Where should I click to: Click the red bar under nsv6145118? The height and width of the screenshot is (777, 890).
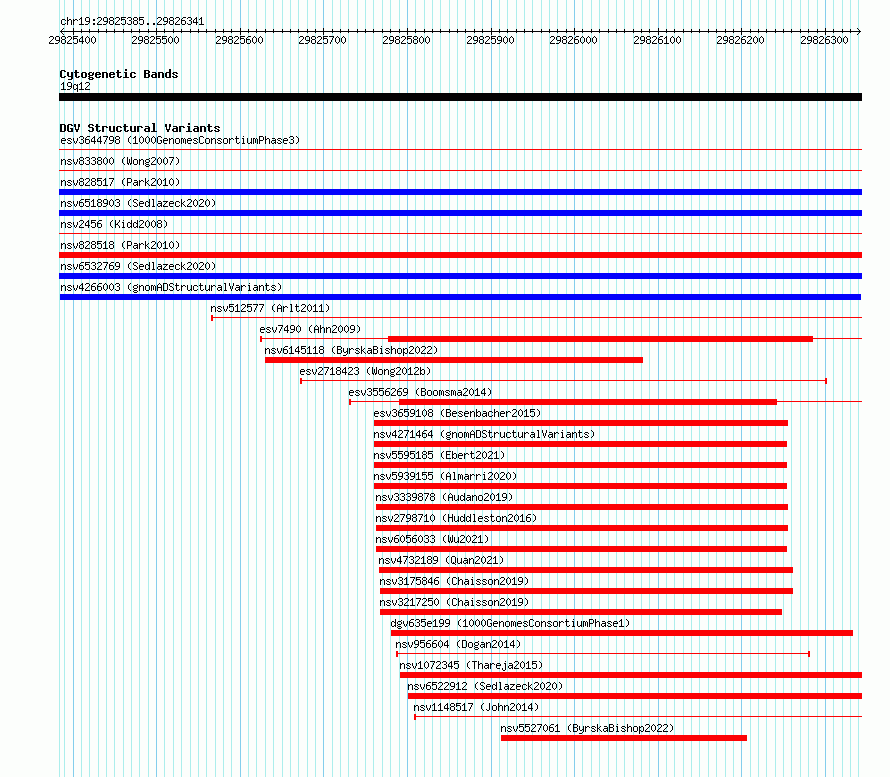click(x=454, y=360)
